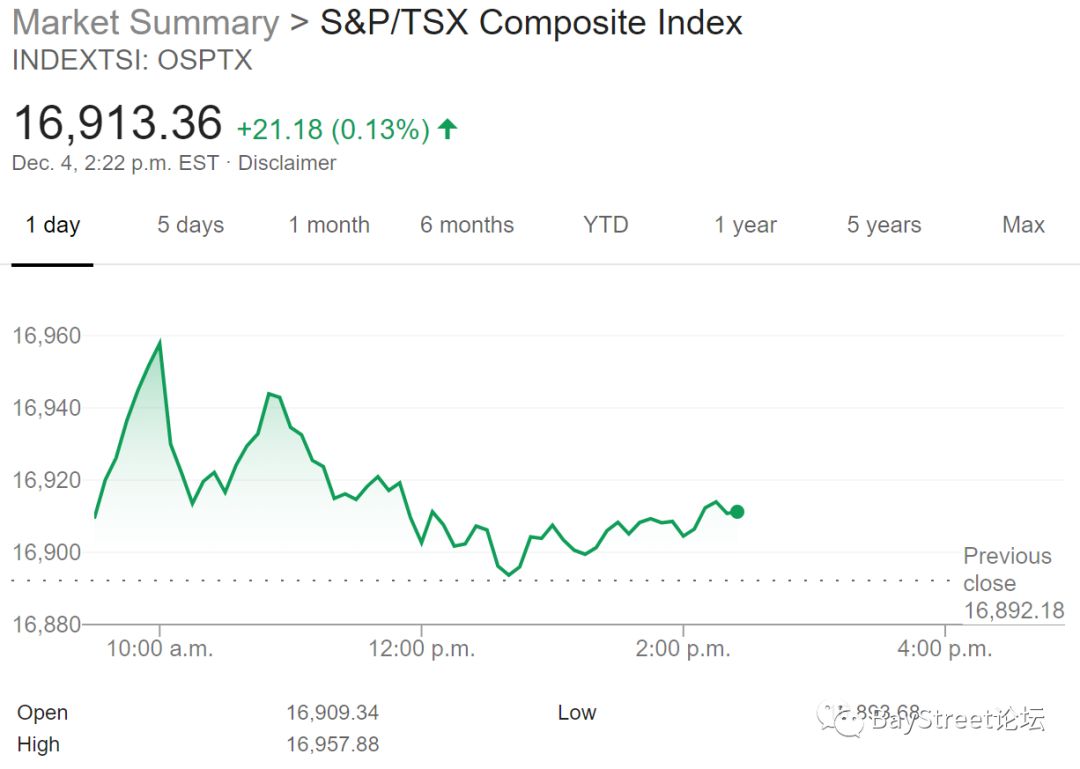Click the green up arrow icon

pyautogui.click(x=448, y=129)
